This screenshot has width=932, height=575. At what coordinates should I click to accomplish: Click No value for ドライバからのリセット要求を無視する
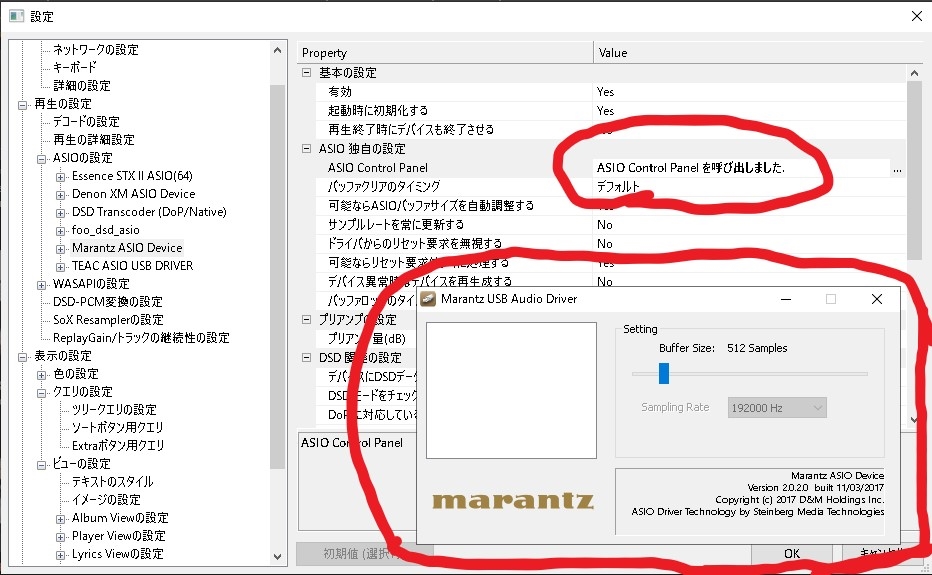[x=749, y=244]
